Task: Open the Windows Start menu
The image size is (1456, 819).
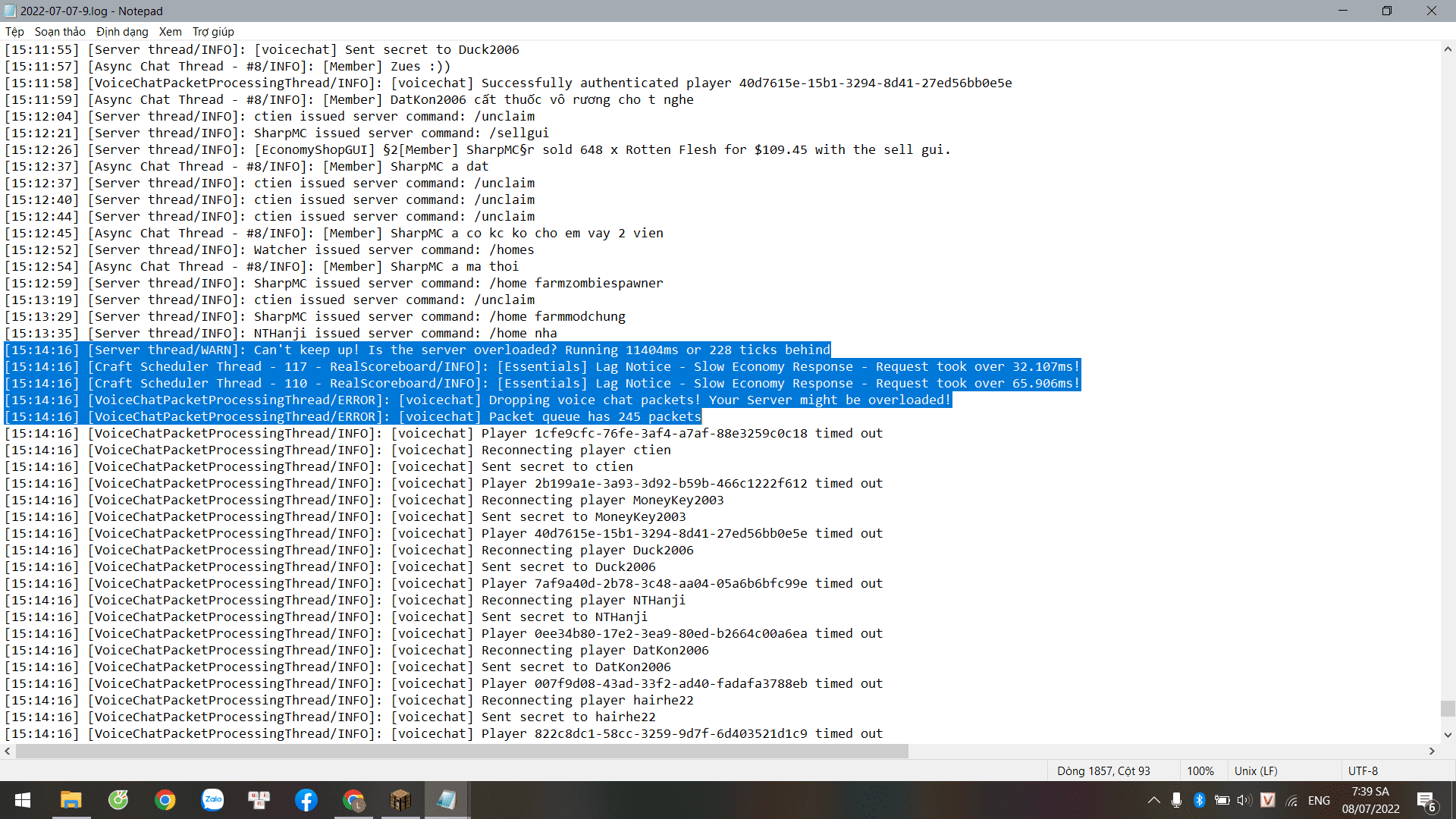Action: 23,800
